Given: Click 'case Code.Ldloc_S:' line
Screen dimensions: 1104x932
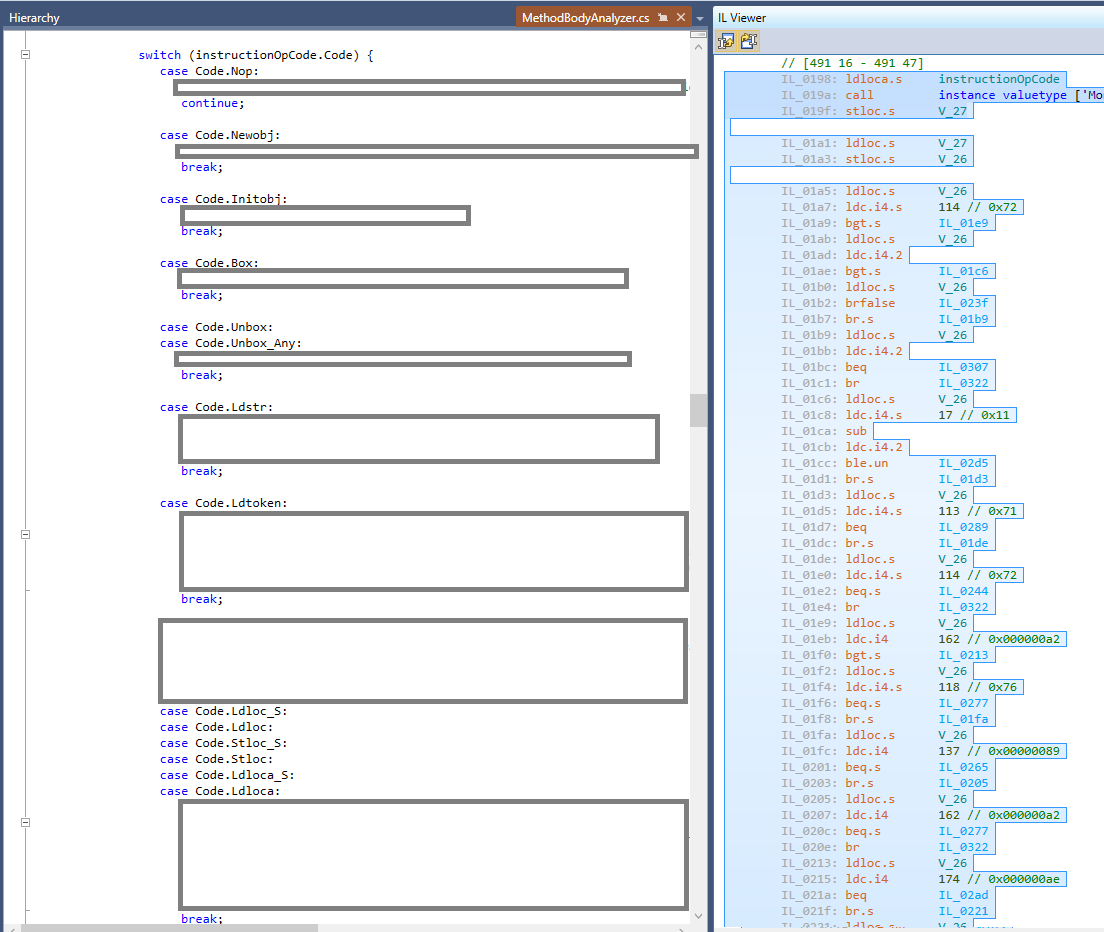Looking at the screenshot, I should click(x=223, y=712).
